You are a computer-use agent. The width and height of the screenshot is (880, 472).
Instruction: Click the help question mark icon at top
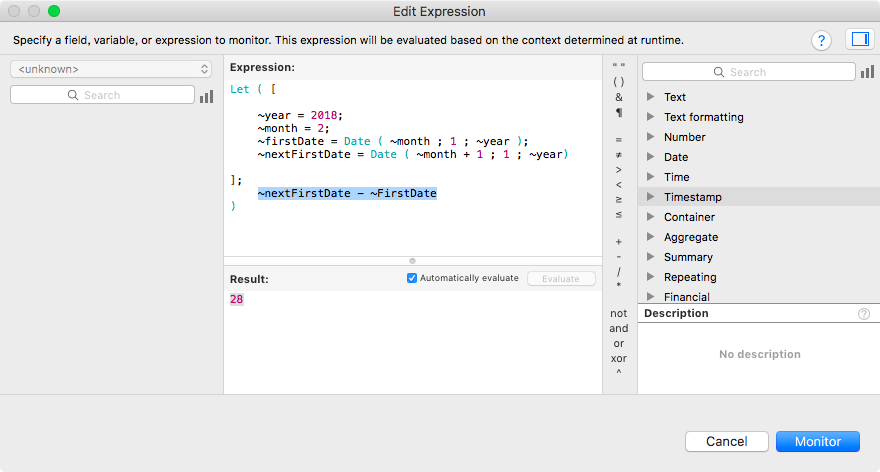[x=821, y=40]
